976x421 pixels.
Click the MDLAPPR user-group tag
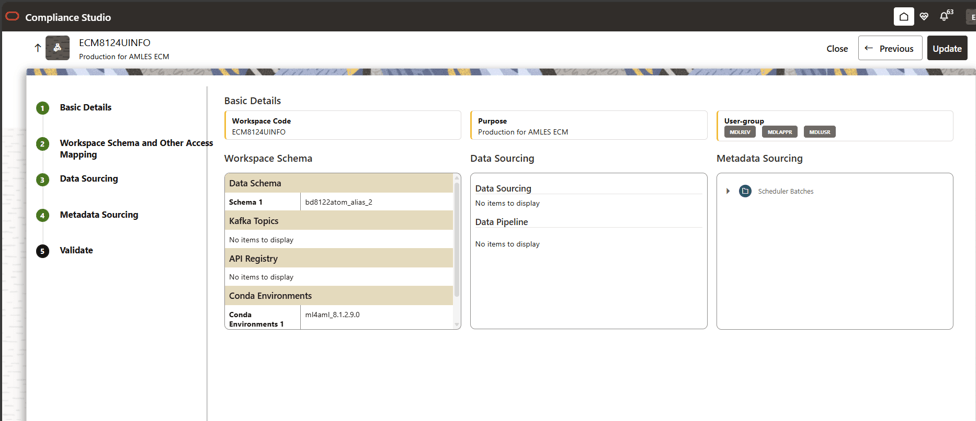click(x=780, y=132)
